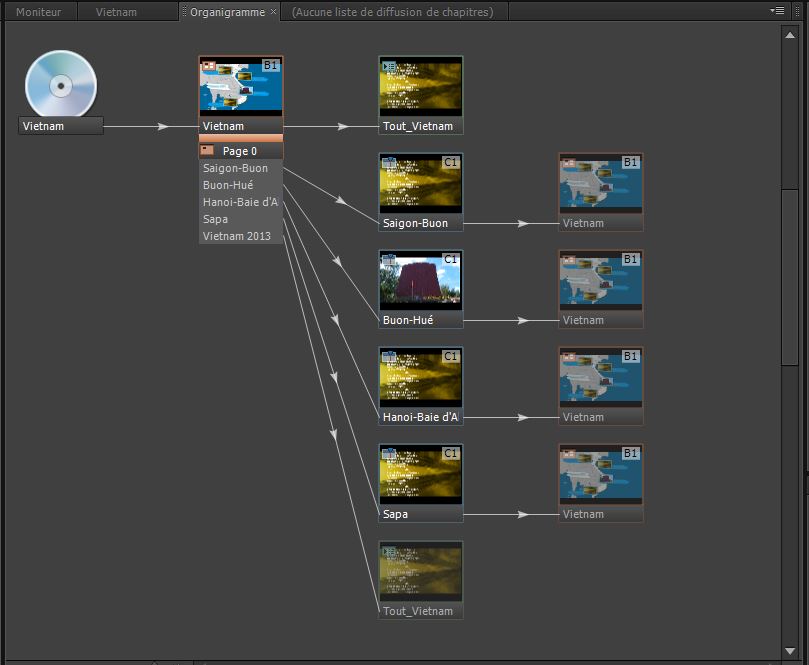Open the panel options menu icon
The image size is (809, 665).
pyautogui.click(x=777, y=11)
